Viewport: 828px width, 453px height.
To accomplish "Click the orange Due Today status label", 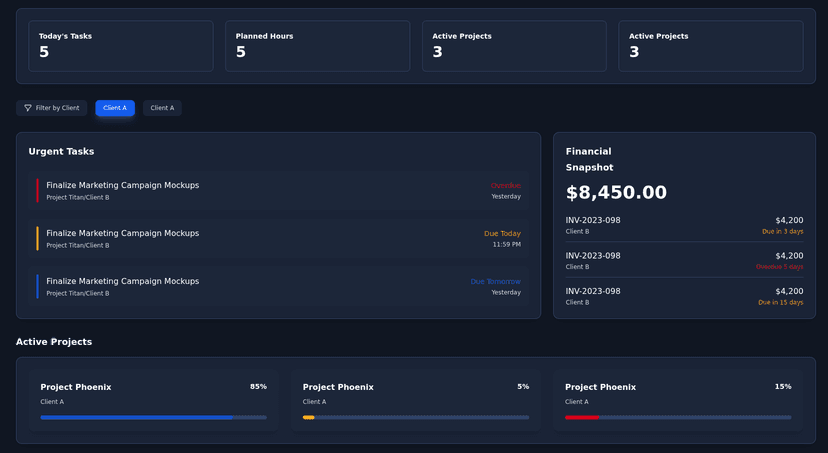I will (x=502, y=233).
